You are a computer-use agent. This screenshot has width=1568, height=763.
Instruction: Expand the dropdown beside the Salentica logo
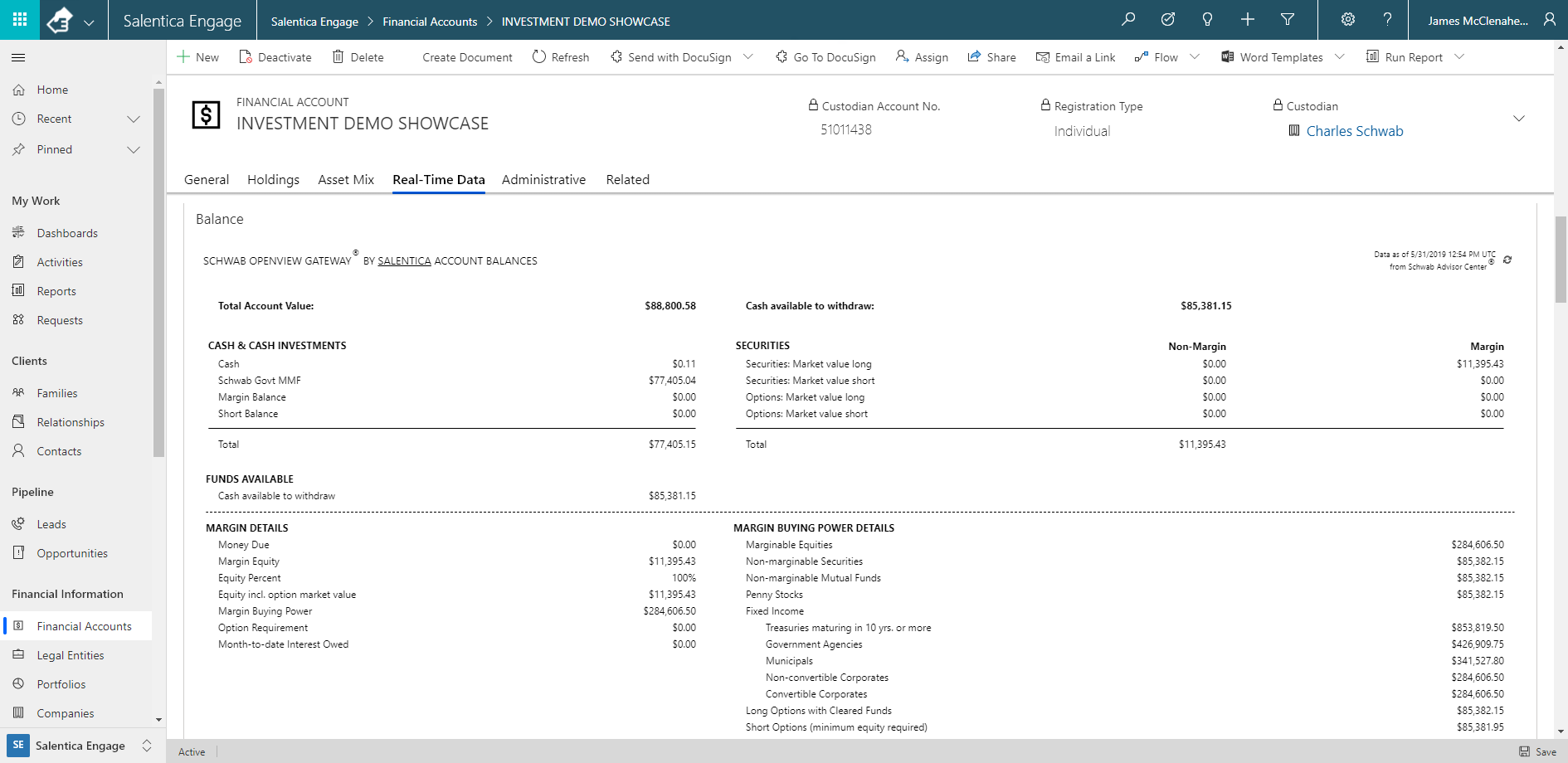90,22
